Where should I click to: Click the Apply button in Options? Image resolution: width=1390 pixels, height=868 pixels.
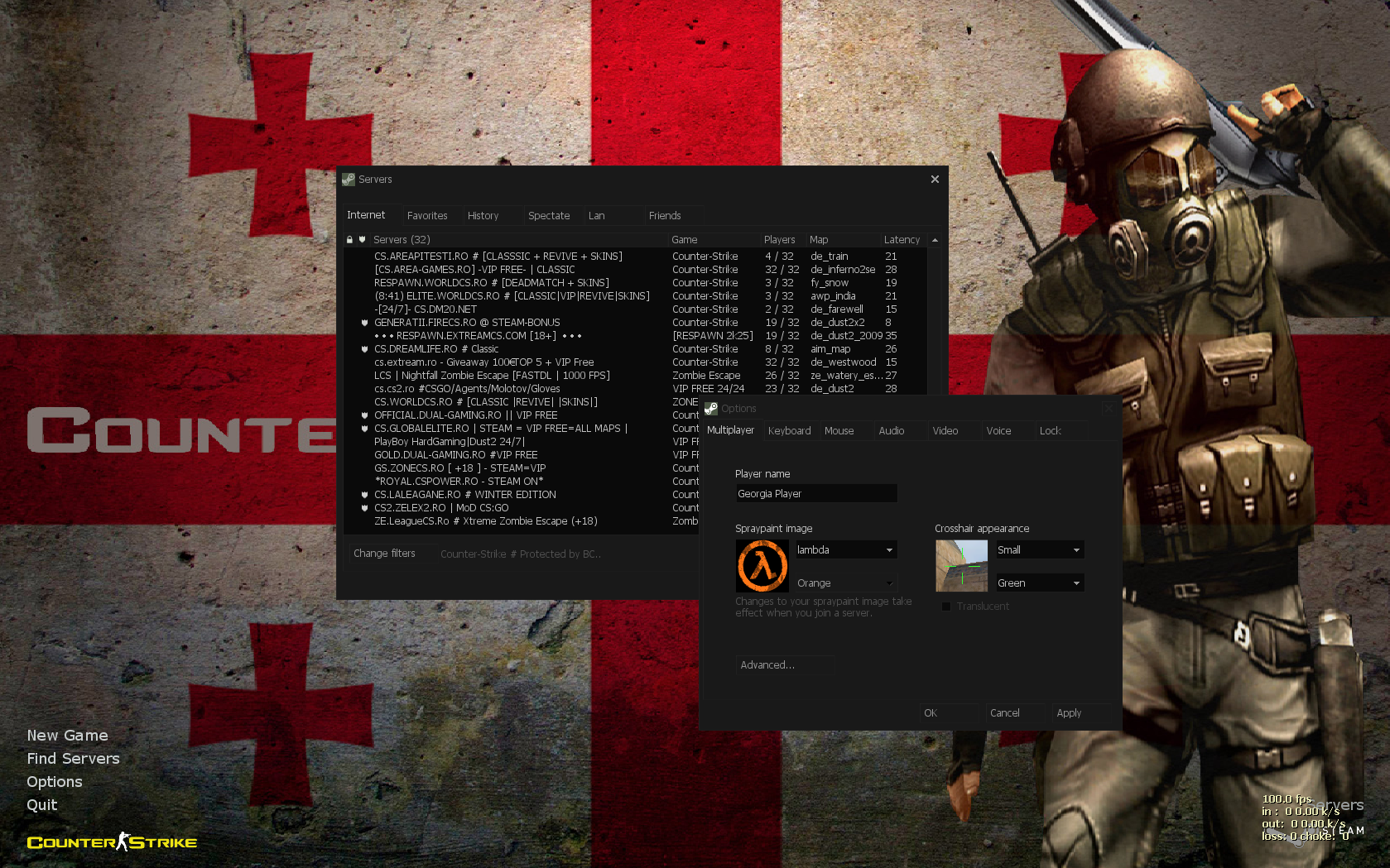click(x=1069, y=713)
